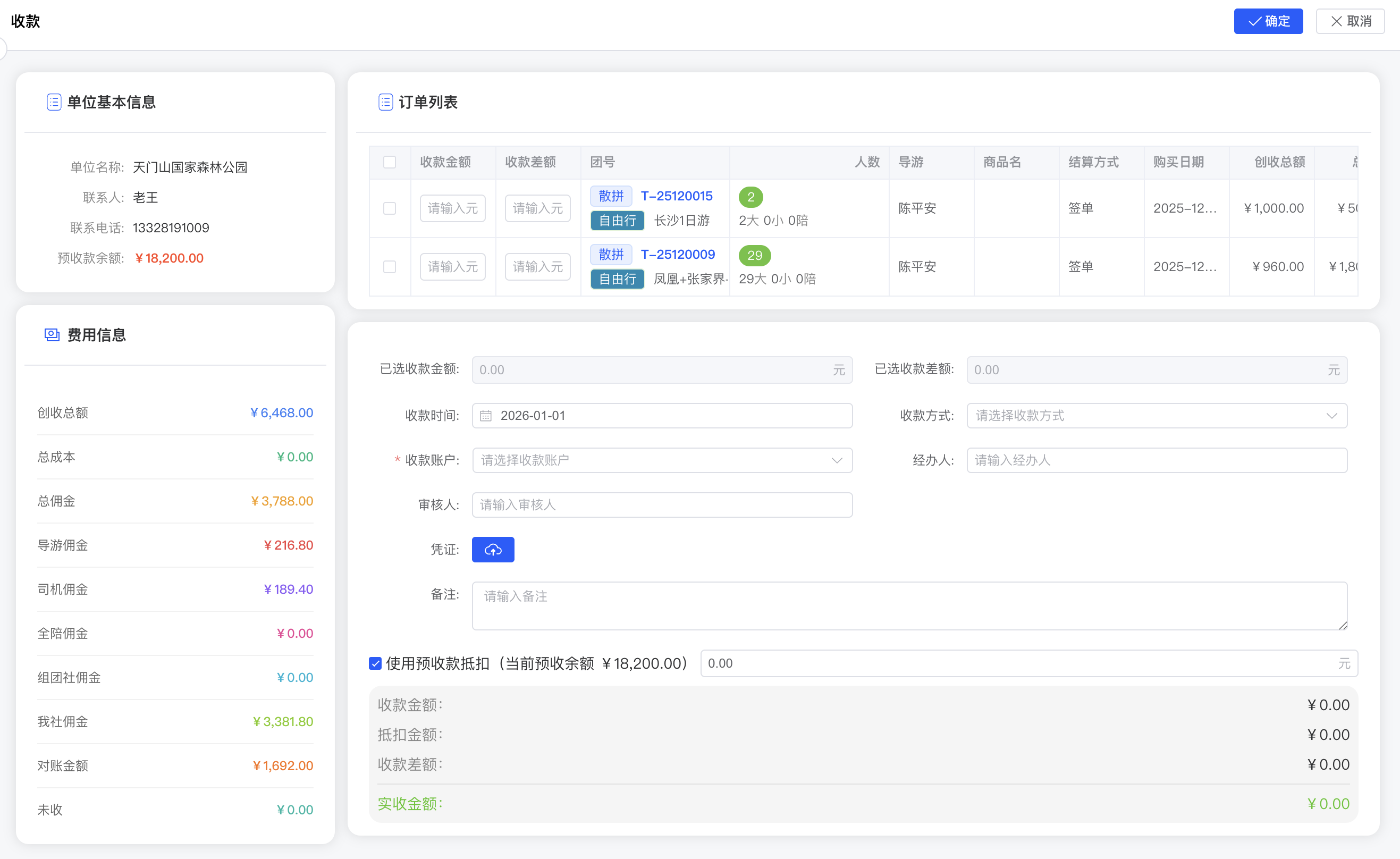Image resolution: width=1400 pixels, height=859 pixels.
Task: Click the 散拼 tag on order T-25120015
Action: click(x=610, y=196)
